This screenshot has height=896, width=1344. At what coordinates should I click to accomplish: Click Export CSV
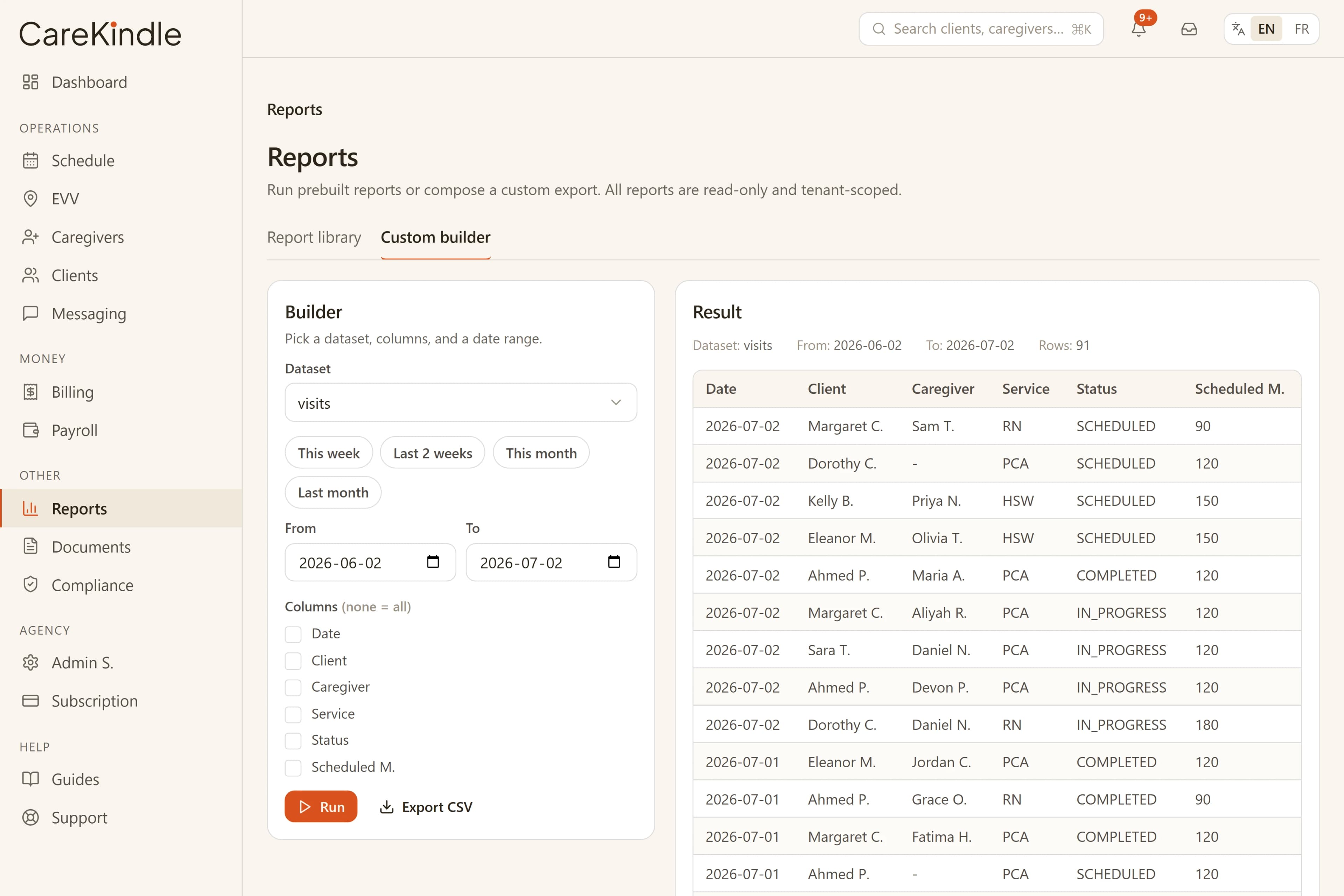pyautogui.click(x=426, y=806)
